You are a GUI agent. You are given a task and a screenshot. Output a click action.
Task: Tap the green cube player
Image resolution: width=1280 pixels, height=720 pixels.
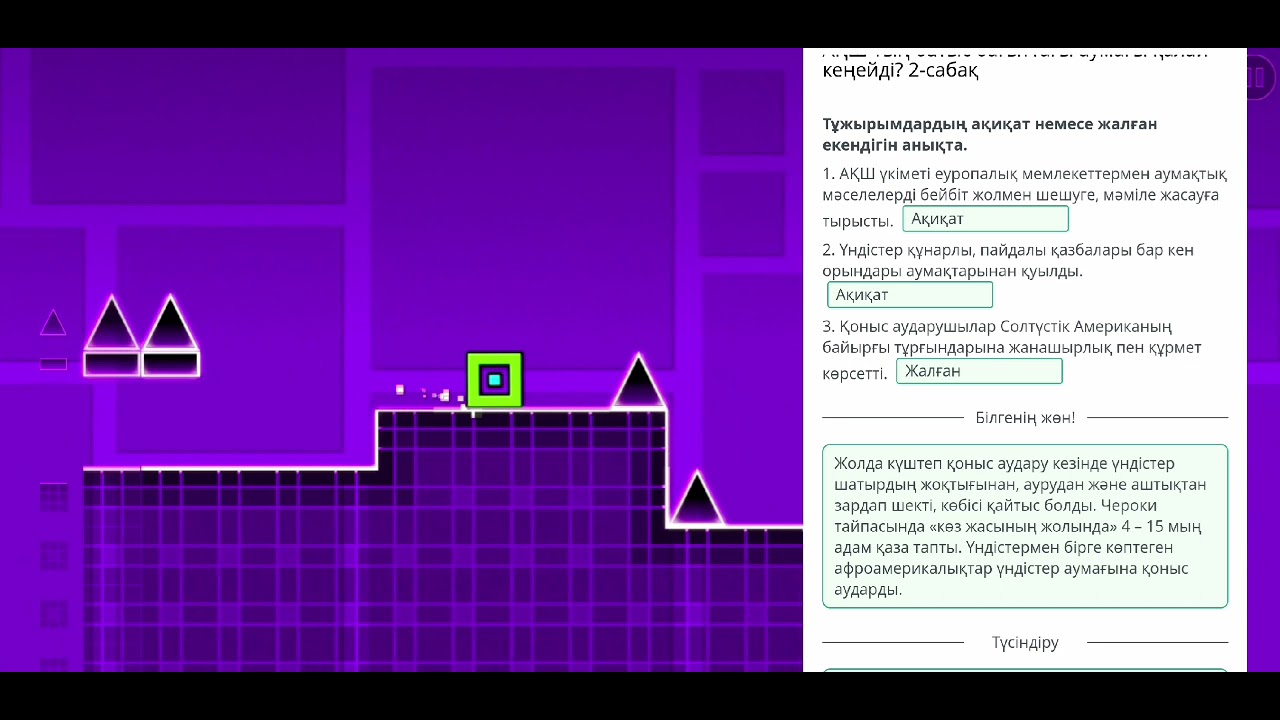[x=494, y=380]
